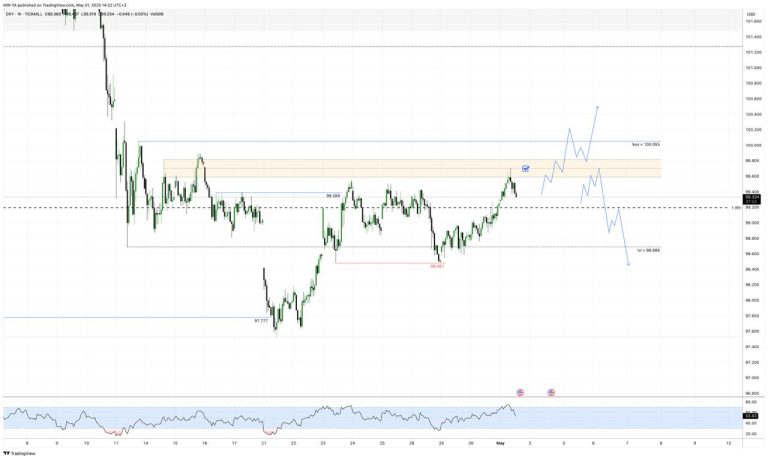Select the 98.686 horizontal line label
The height and width of the screenshot is (459, 768).
[648, 250]
